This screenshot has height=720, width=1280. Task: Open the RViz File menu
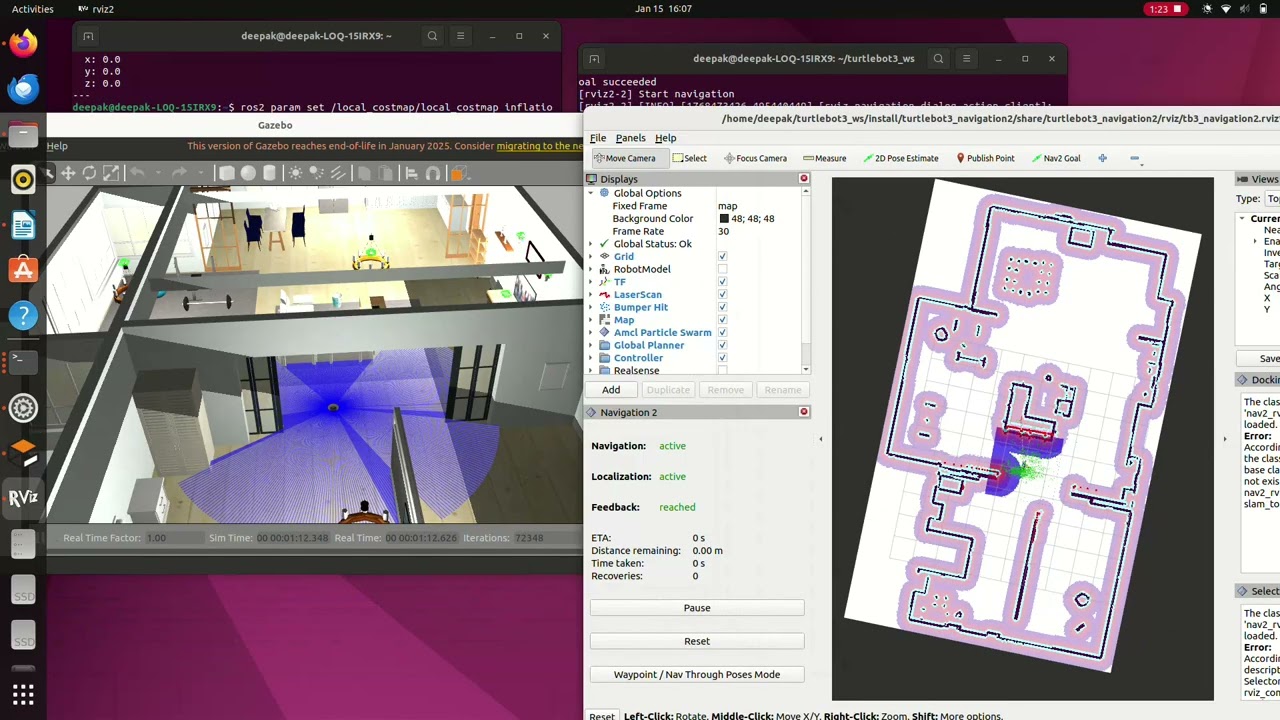597,138
